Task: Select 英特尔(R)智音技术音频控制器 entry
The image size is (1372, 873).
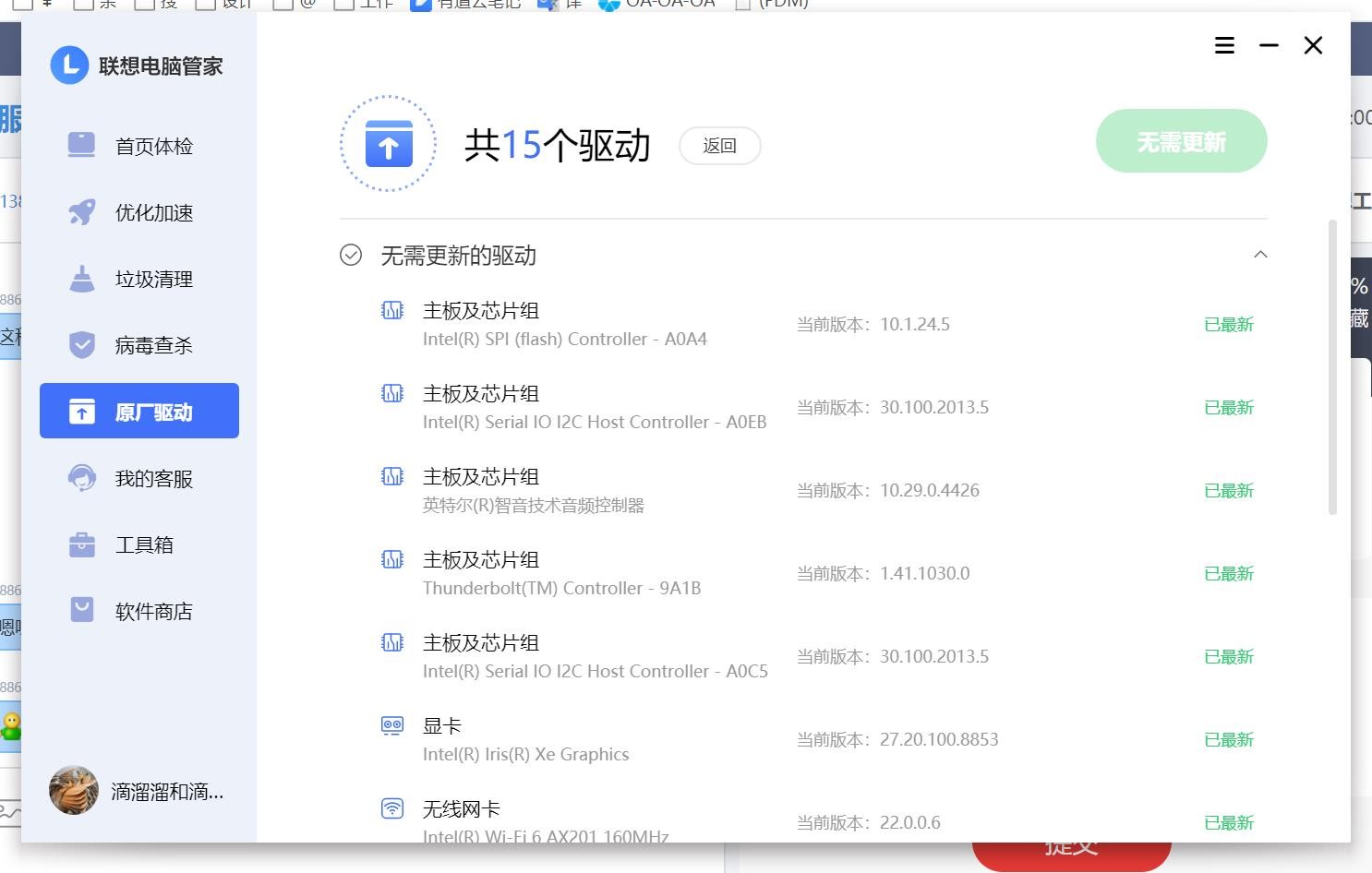Action: tap(534, 505)
